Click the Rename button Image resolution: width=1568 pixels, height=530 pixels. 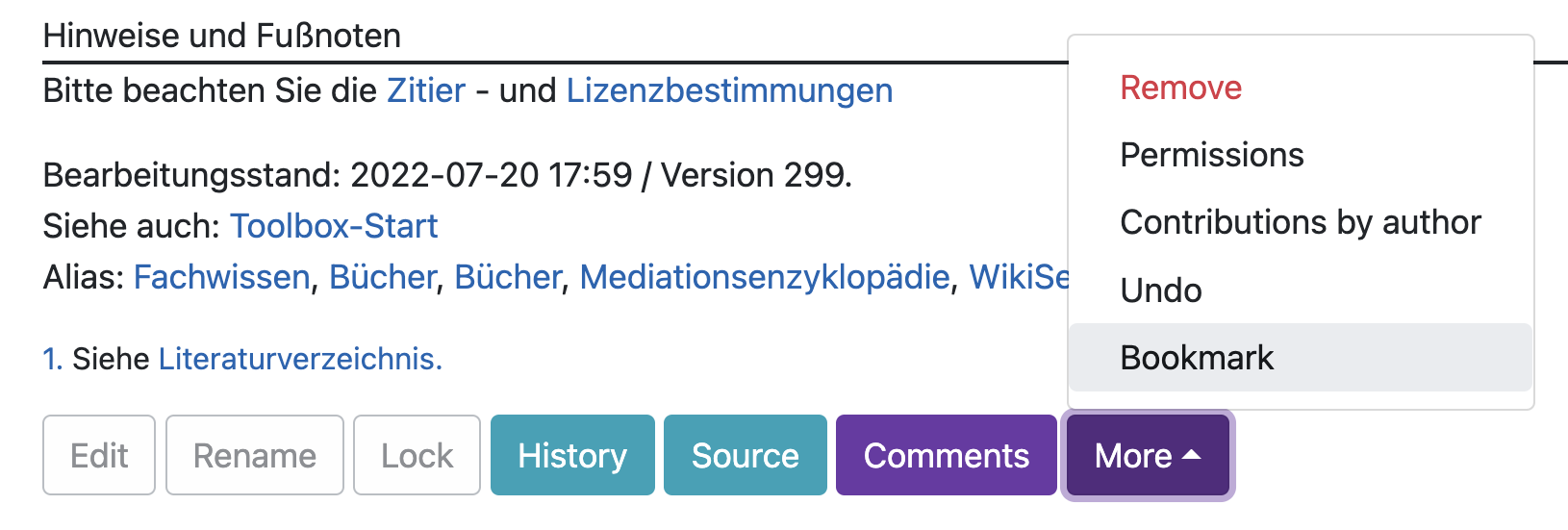coord(255,455)
